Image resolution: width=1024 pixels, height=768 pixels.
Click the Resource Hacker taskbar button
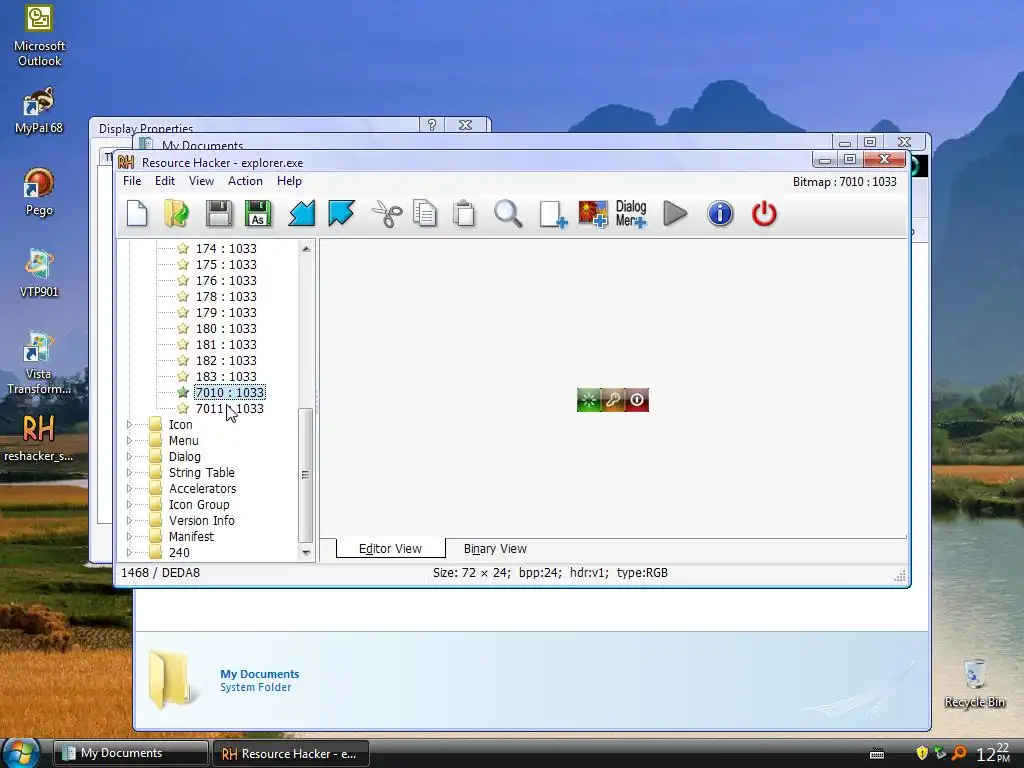[x=291, y=754]
